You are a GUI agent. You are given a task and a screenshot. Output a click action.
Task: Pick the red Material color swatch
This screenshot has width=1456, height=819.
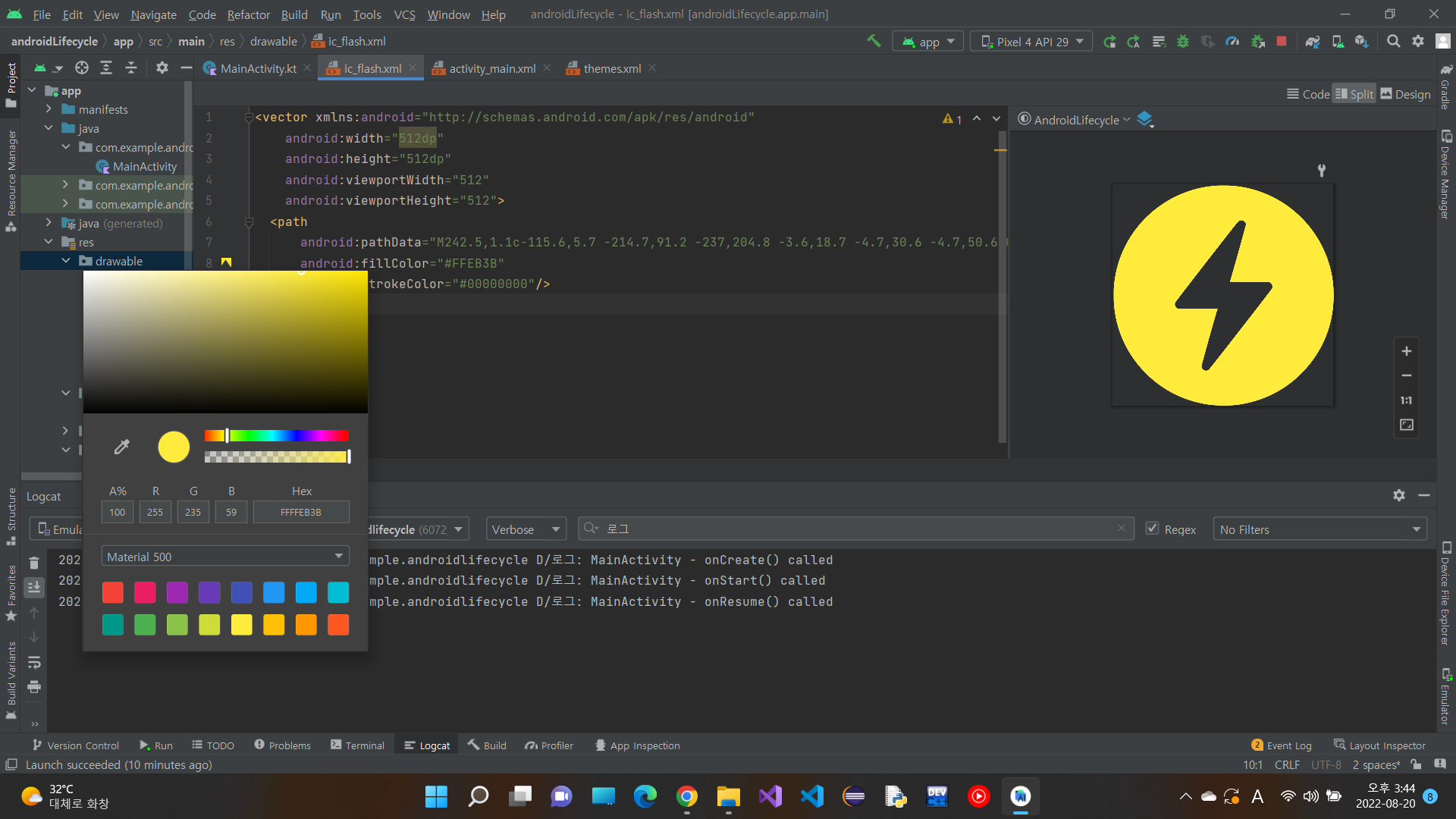pyautogui.click(x=113, y=592)
